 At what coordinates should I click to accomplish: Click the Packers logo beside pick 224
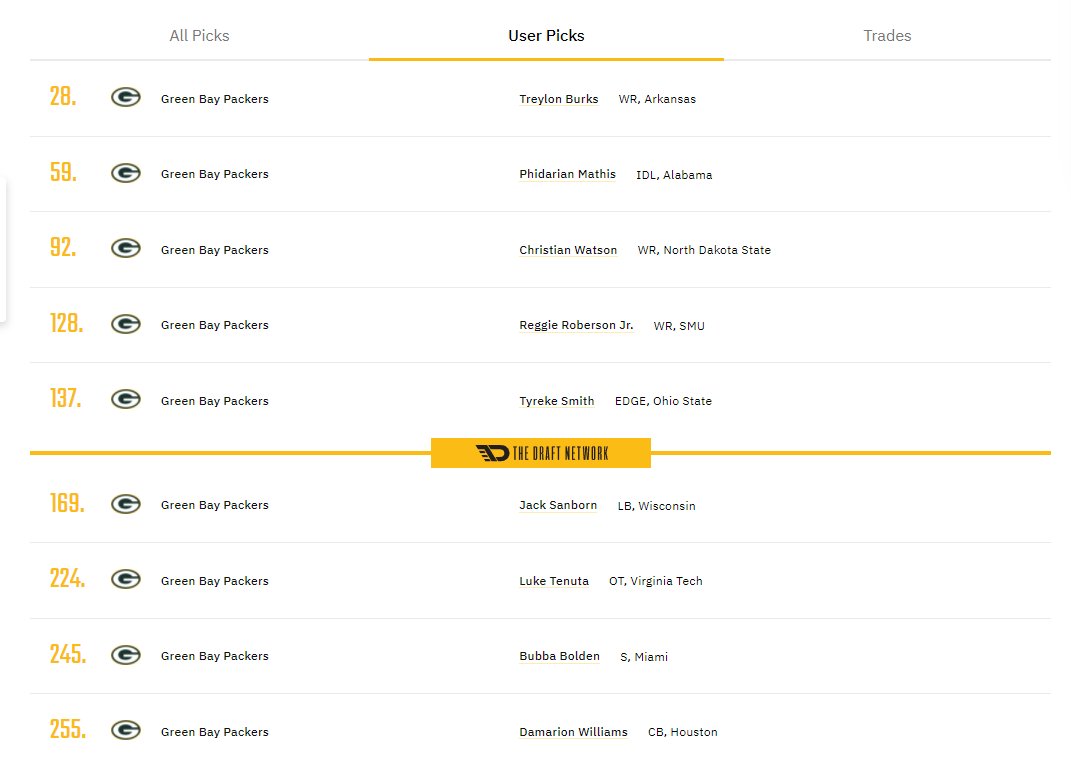click(126, 579)
